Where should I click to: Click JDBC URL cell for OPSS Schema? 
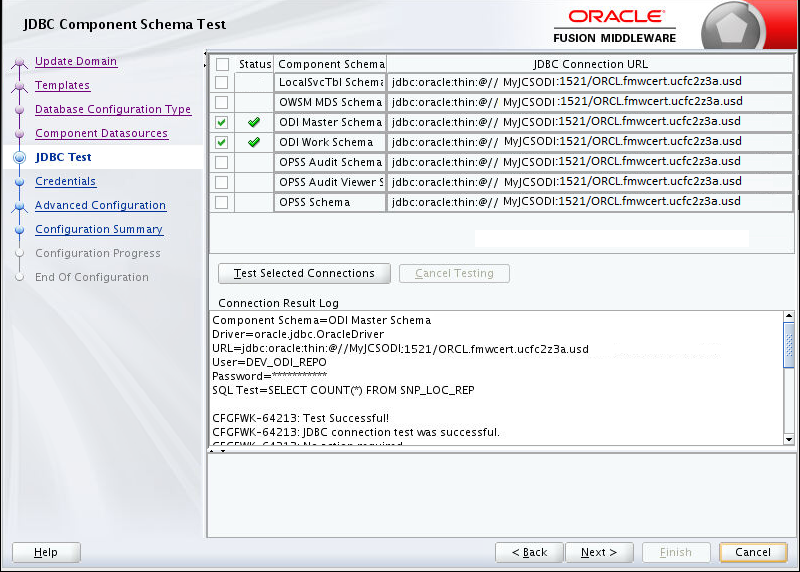tap(590, 202)
